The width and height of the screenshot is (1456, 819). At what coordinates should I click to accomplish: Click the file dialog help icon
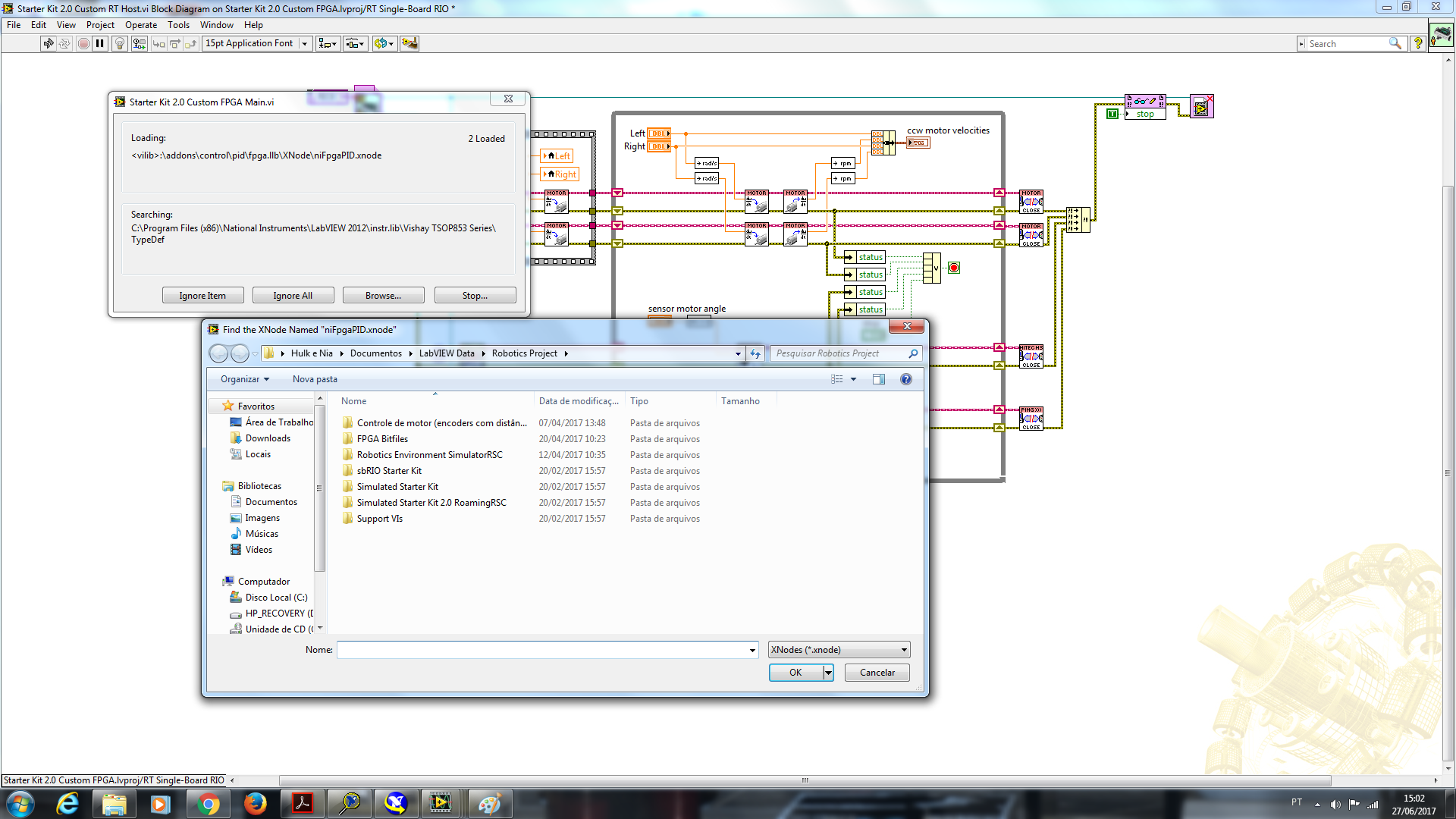pyautogui.click(x=905, y=379)
